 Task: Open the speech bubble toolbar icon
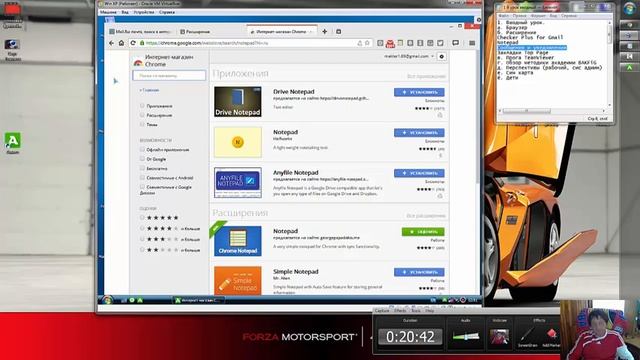pos(456,43)
